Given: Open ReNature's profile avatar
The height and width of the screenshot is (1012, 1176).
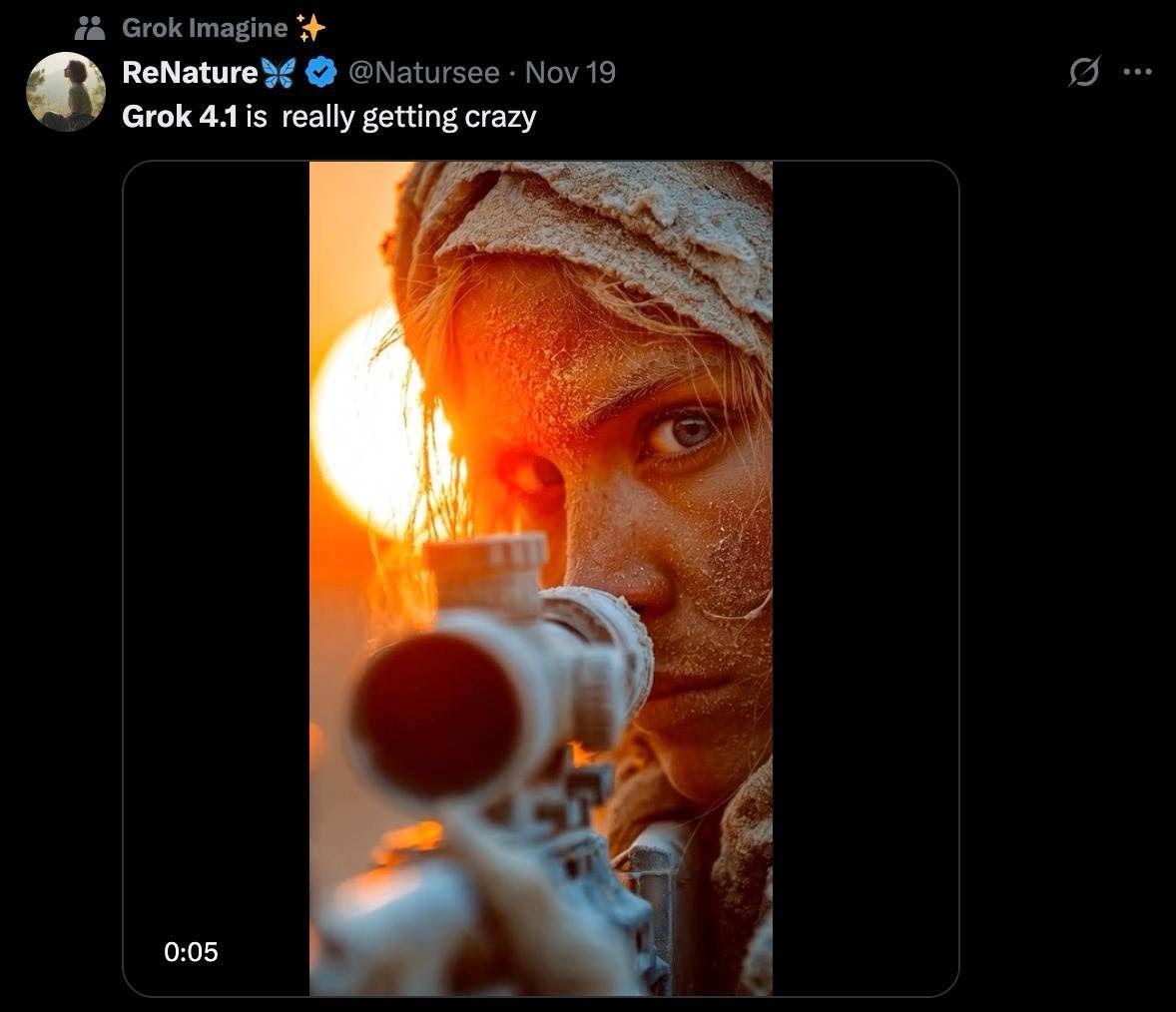Looking at the screenshot, I should pyautogui.click(x=66, y=92).
